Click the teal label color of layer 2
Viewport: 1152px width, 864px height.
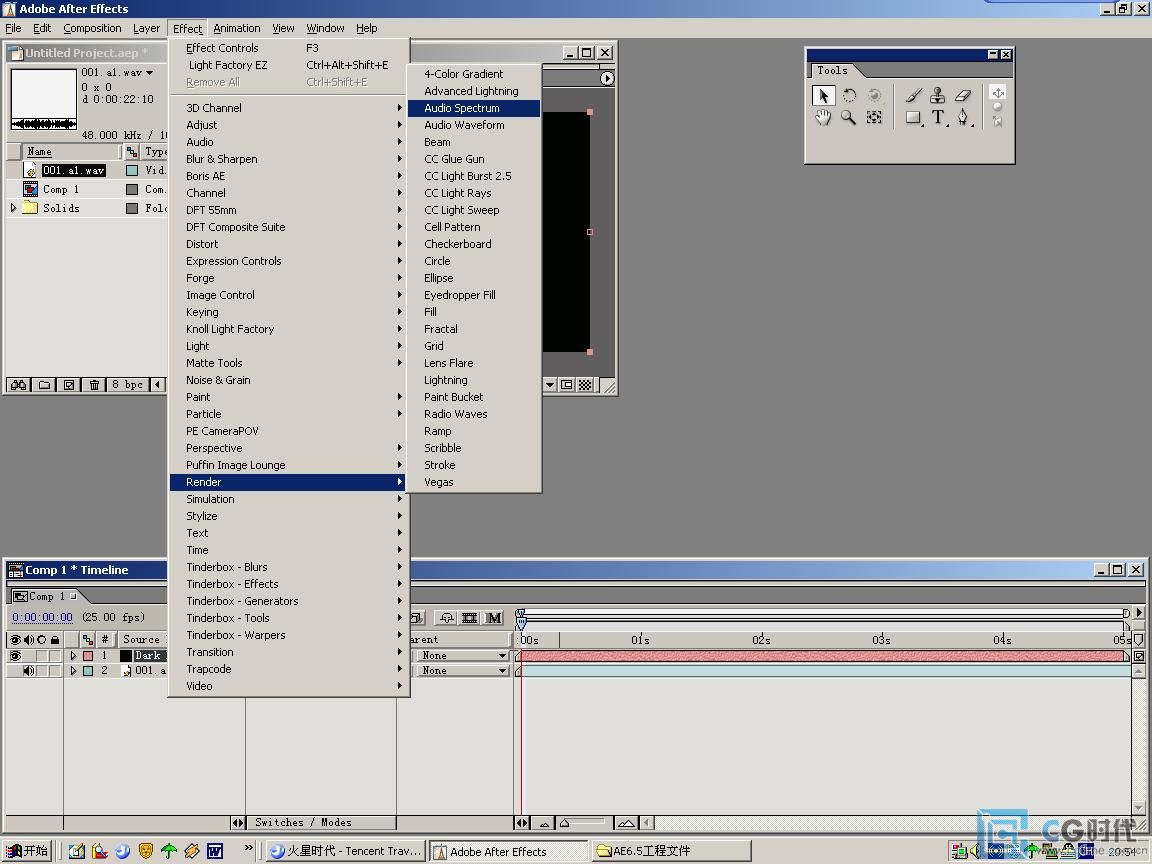click(88, 671)
